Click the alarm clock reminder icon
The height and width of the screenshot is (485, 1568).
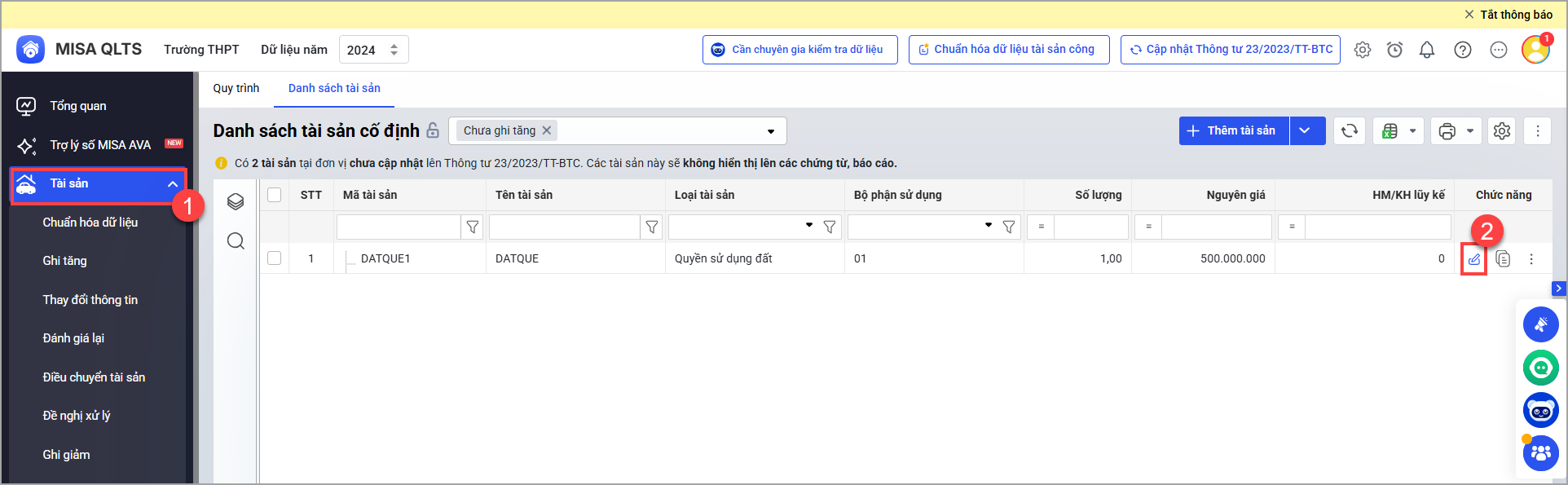[x=1394, y=50]
